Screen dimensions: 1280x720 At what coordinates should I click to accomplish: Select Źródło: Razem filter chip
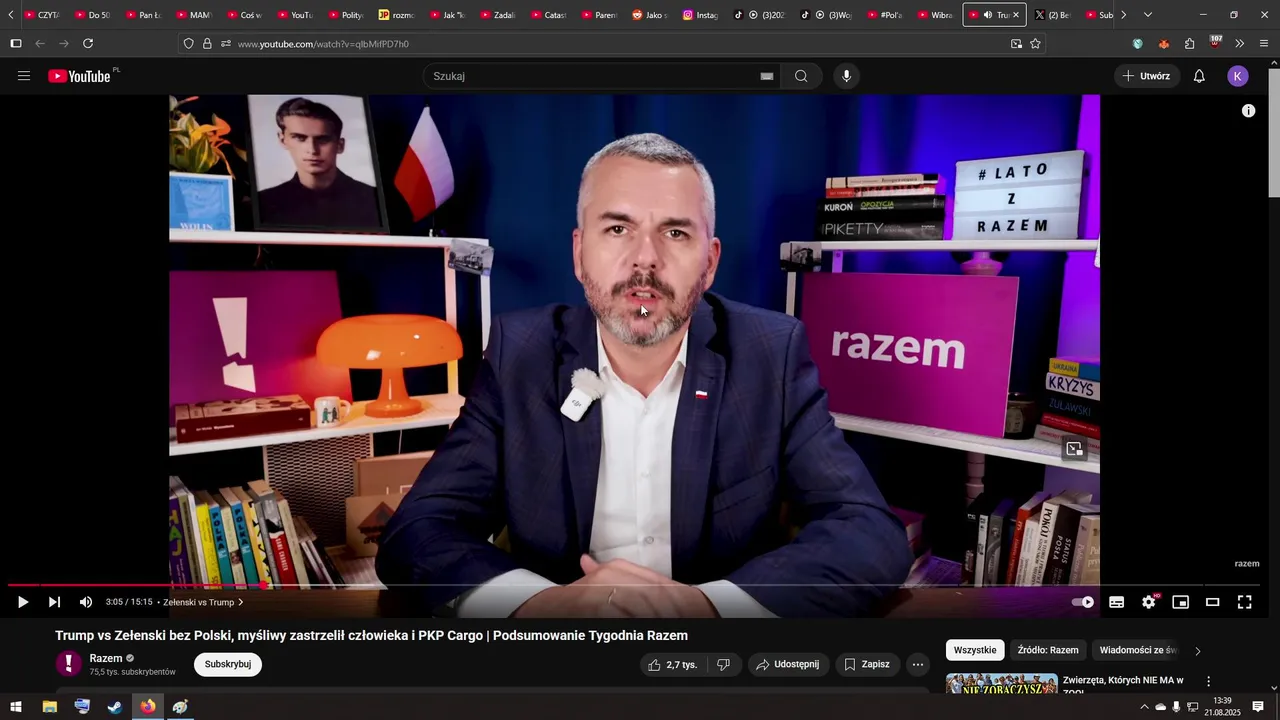[x=1048, y=650]
